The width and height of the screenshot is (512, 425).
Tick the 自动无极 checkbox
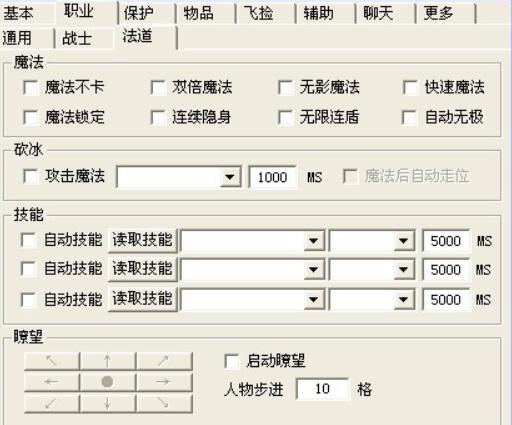(410, 117)
